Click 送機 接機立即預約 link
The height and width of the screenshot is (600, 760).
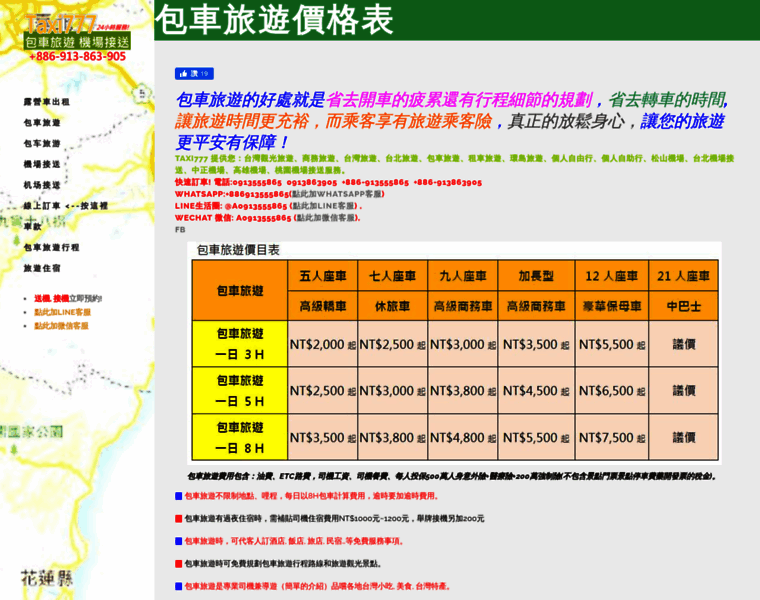(x=68, y=299)
